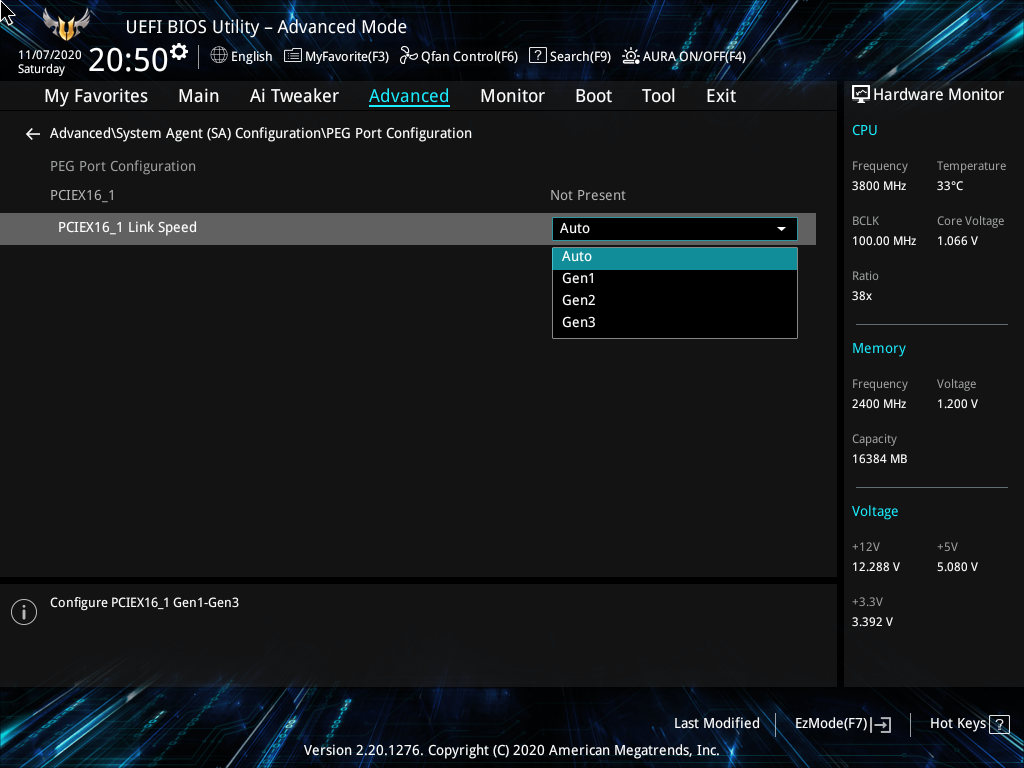Viewport: 1024px width, 768px height.
Task: Choose Auto in the link speed list
Action: (x=675, y=257)
